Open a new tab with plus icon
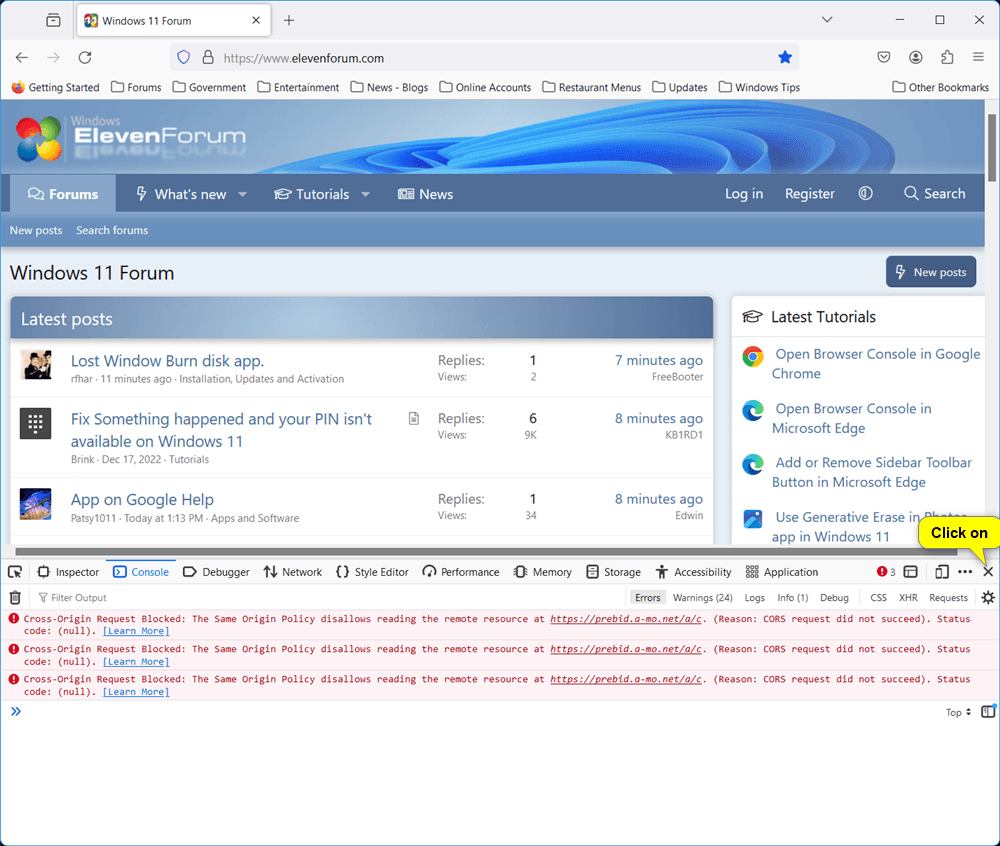The image size is (1000, 846). [x=289, y=20]
